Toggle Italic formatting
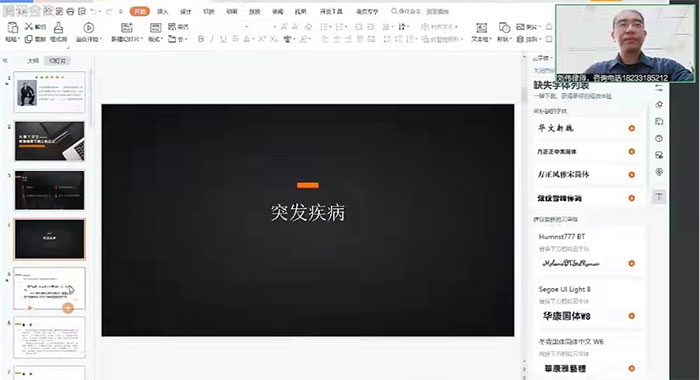Screen dimensions: 700x380 [212, 39]
